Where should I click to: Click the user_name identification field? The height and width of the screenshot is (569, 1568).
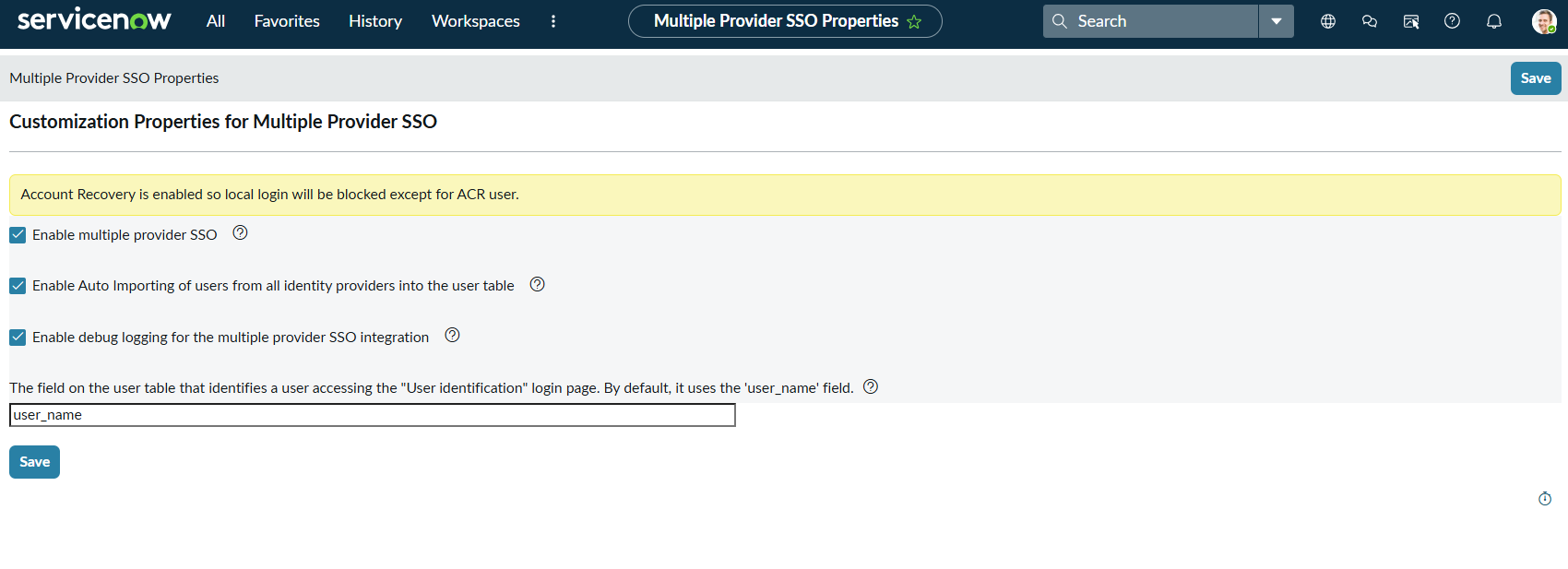coord(372,415)
